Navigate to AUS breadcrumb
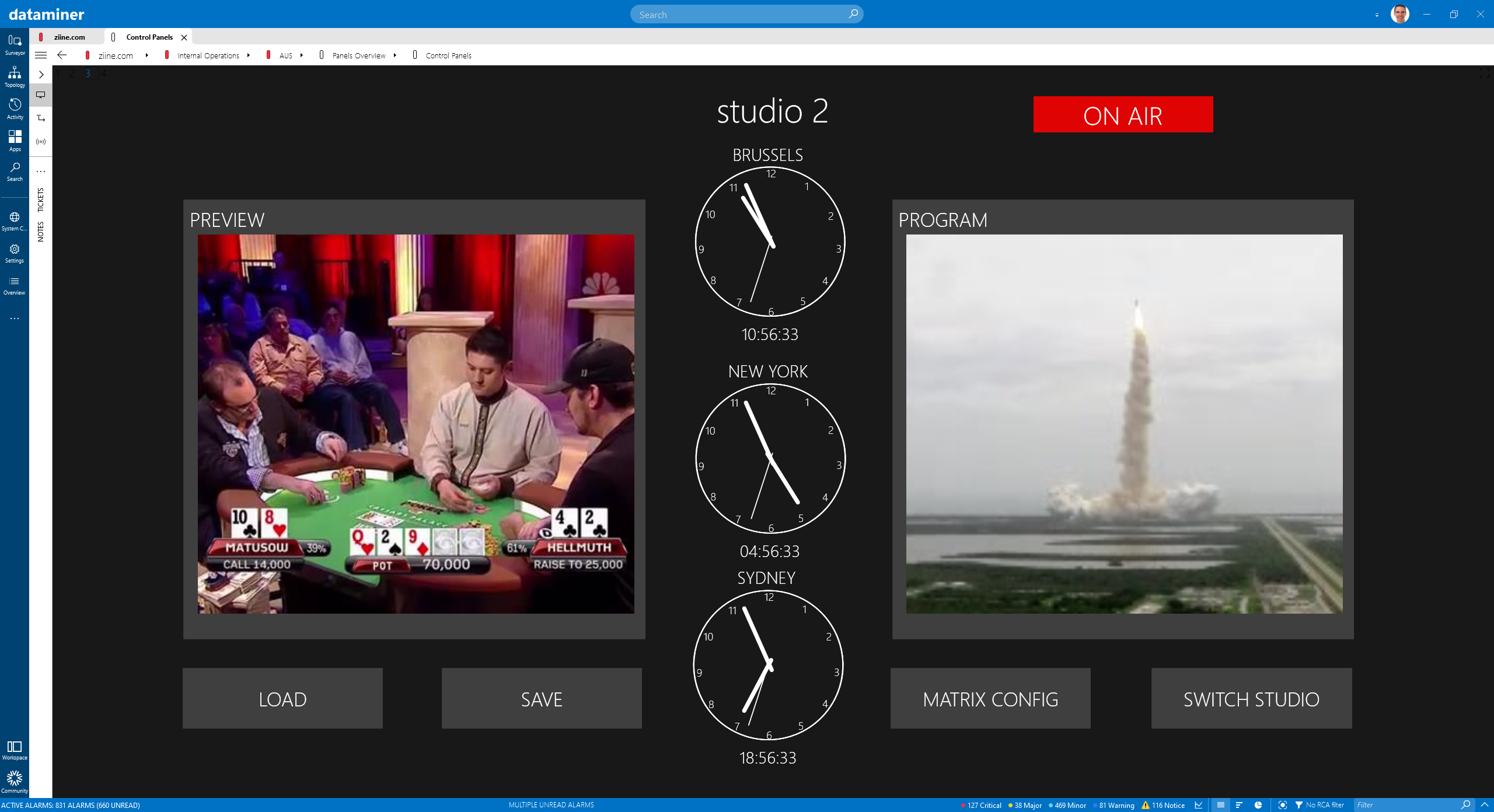 click(x=286, y=55)
